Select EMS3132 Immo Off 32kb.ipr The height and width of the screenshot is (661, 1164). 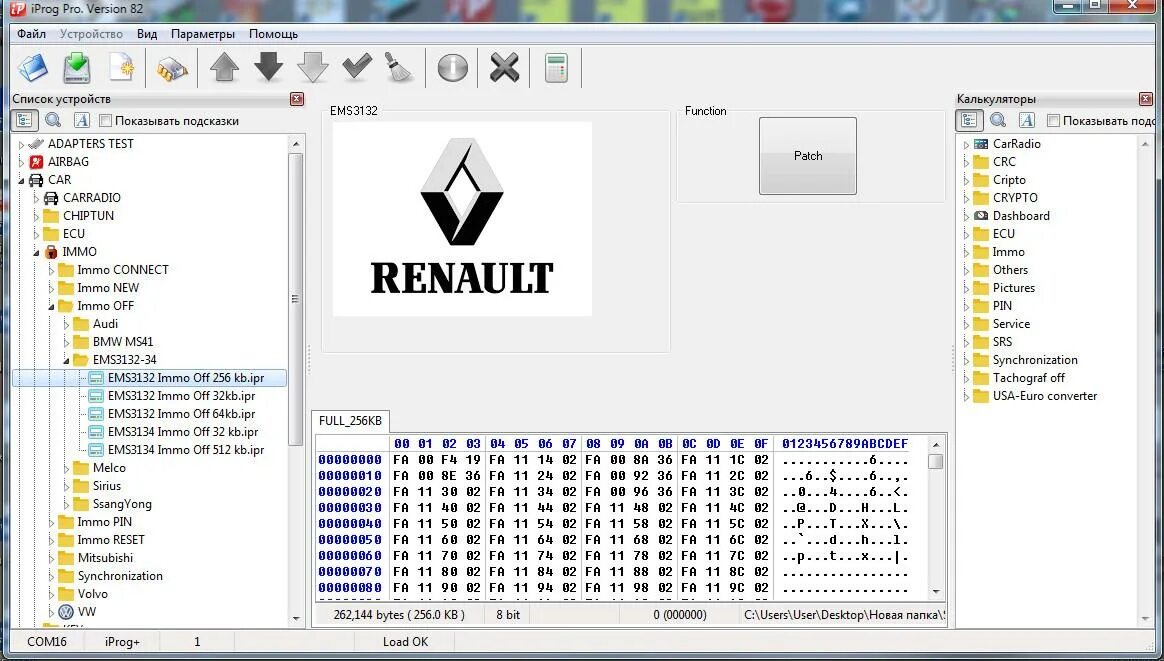181,396
